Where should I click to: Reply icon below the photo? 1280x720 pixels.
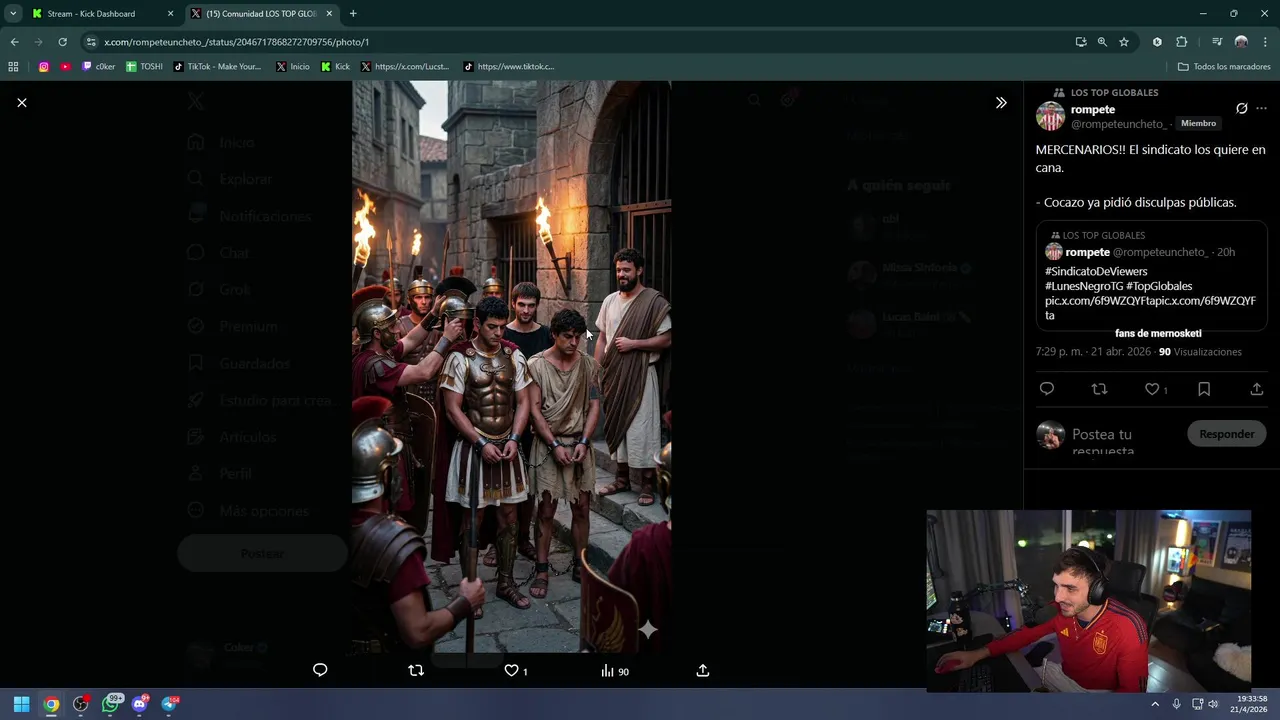320,670
